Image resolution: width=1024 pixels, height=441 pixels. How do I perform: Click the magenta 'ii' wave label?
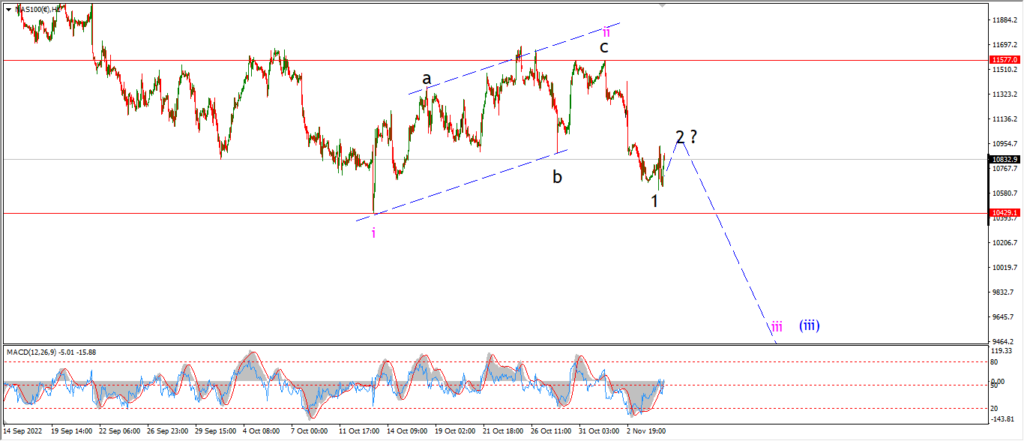[x=607, y=31]
